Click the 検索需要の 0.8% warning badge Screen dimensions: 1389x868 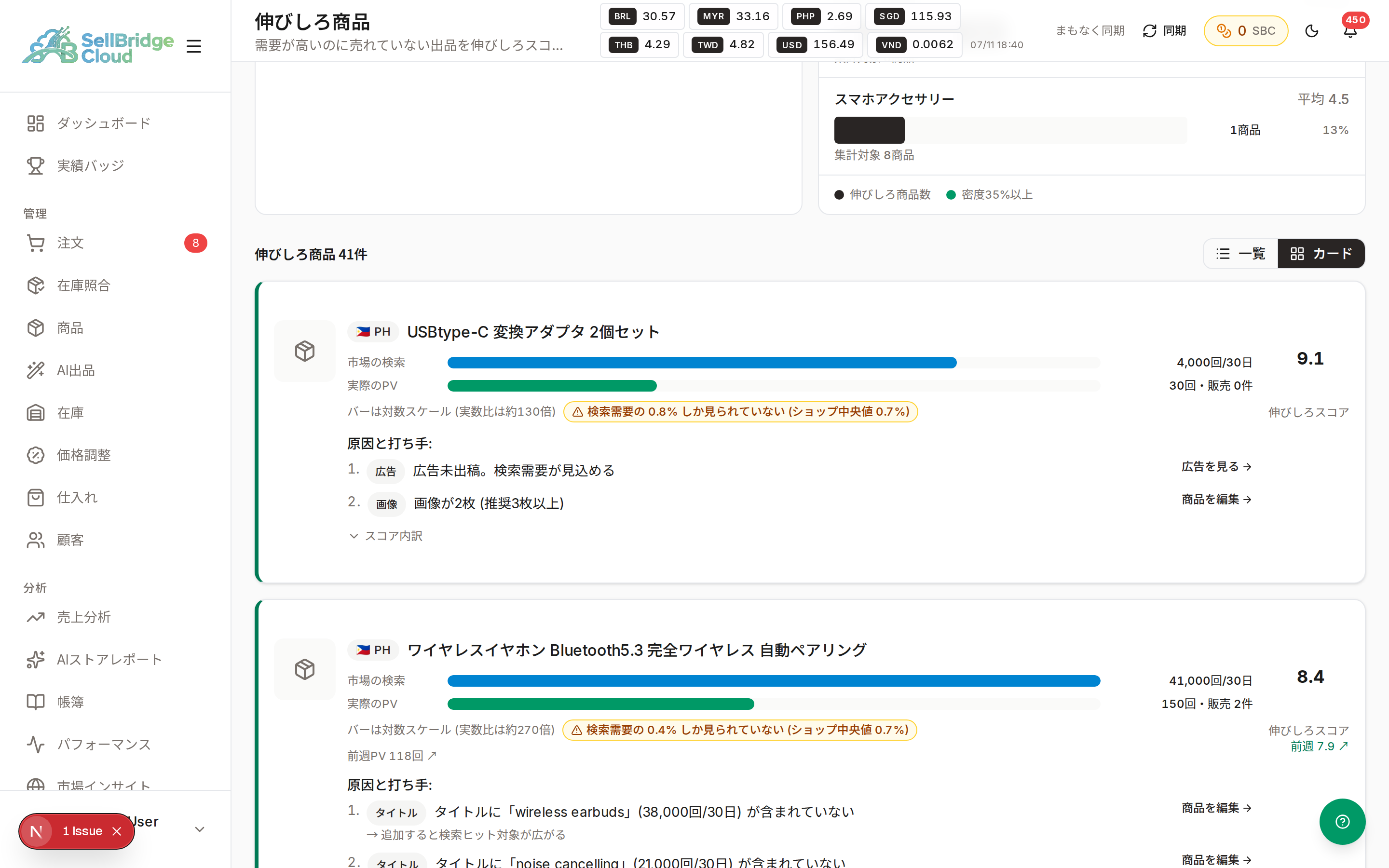[x=740, y=412]
